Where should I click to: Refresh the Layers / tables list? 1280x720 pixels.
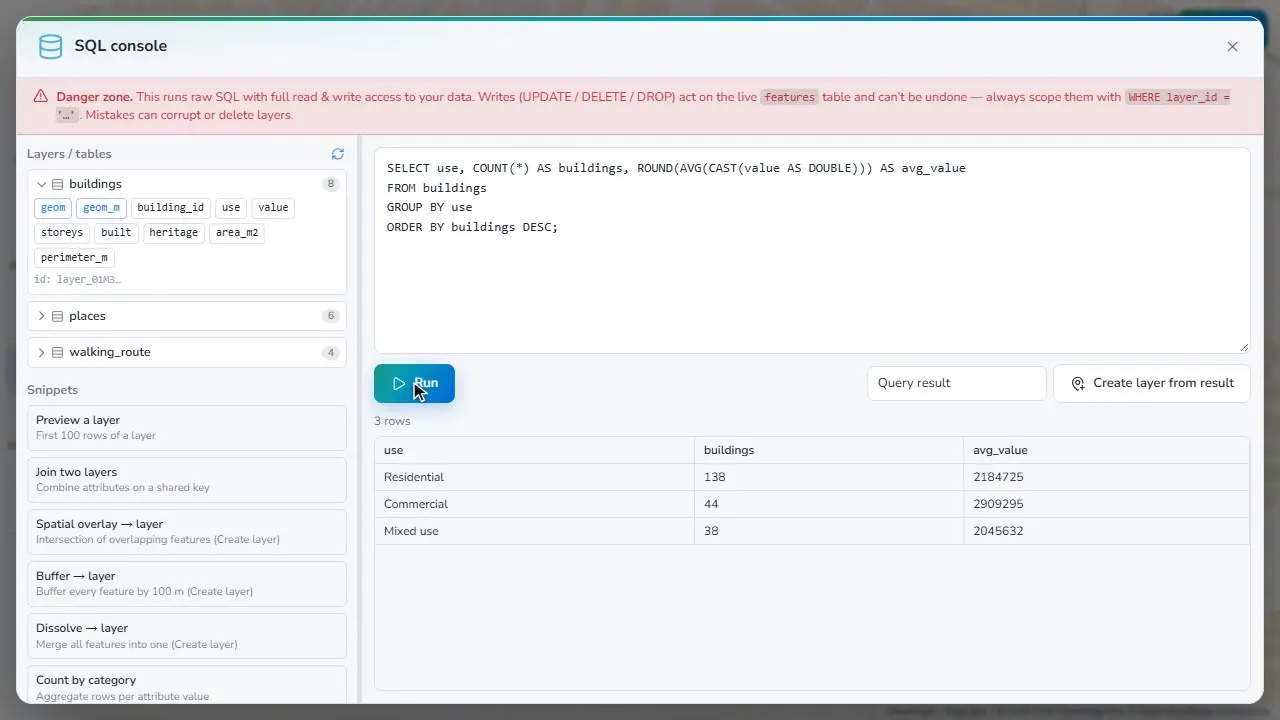[x=338, y=154]
